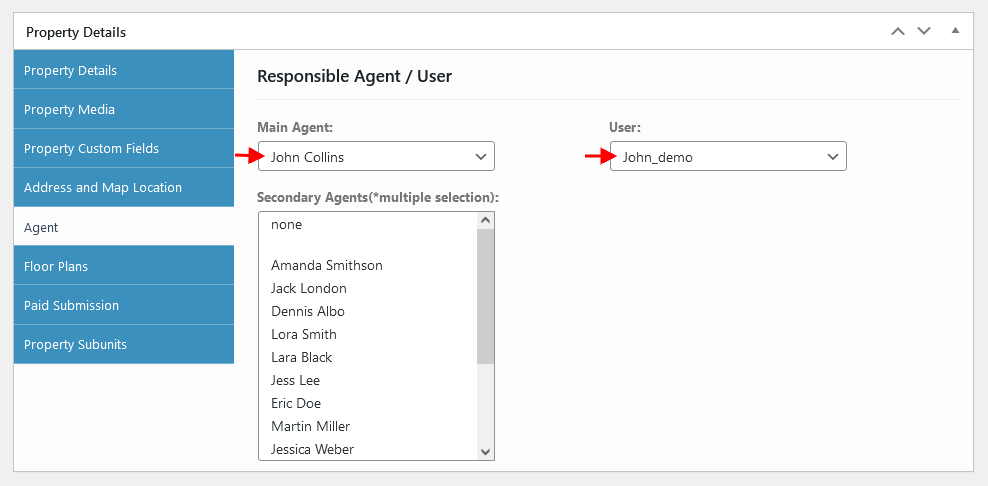Switch to Property Subunits tab
This screenshot has width=988, height=486.
coord(124,344)
